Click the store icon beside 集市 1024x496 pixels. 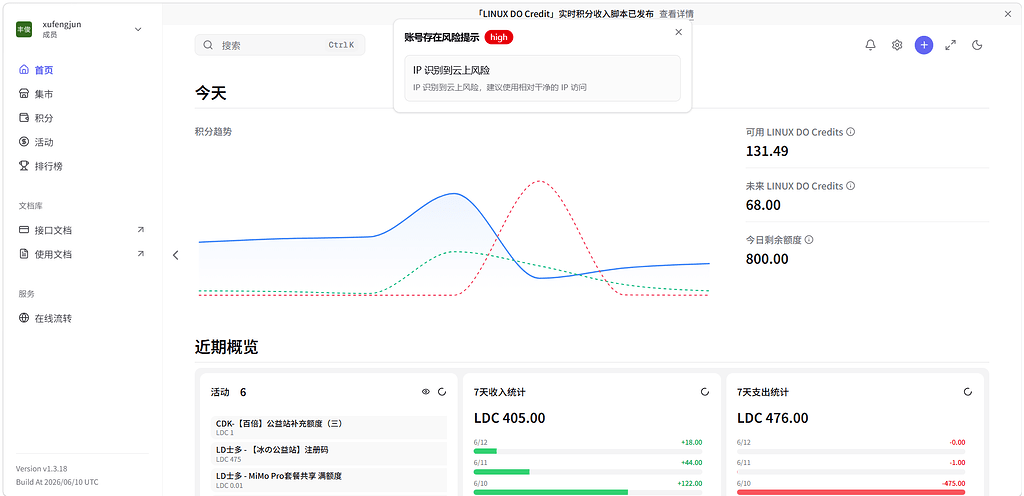coord(24,94)
